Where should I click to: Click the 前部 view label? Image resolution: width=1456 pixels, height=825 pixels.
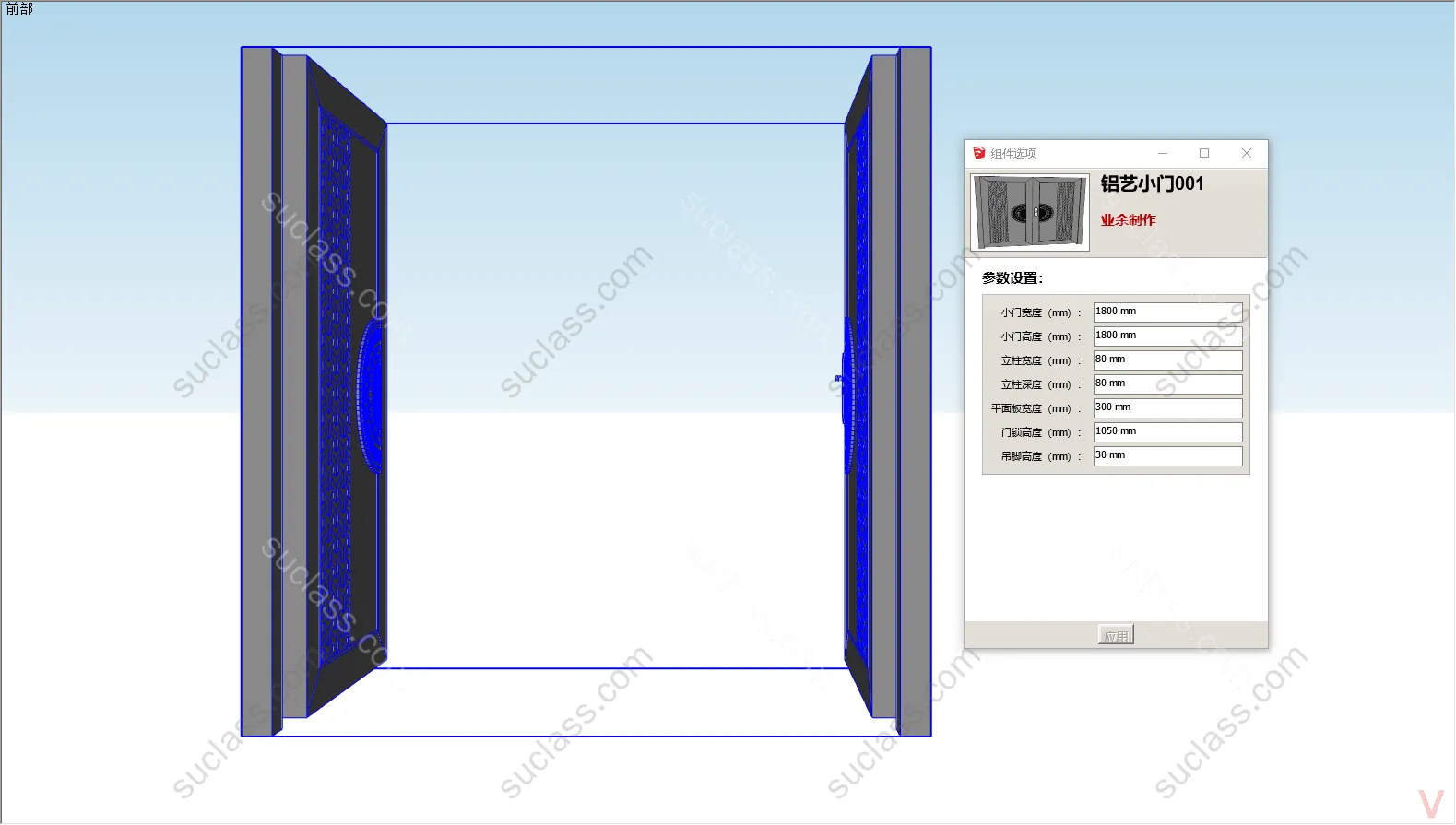[19, 9]
